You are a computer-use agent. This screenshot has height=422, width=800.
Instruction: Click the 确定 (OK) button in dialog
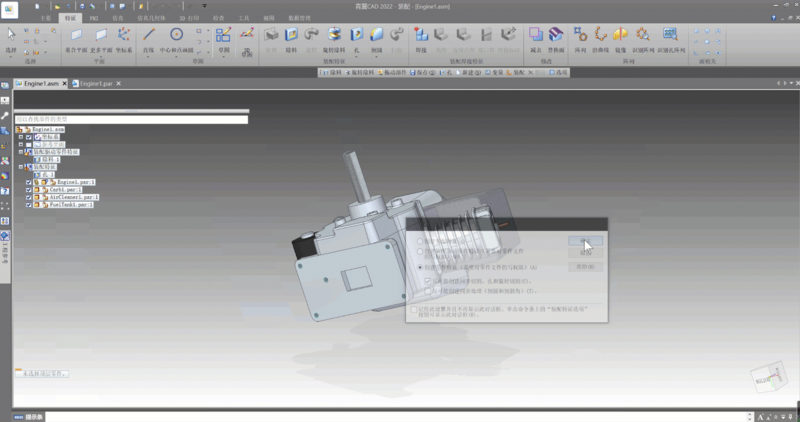585,242
